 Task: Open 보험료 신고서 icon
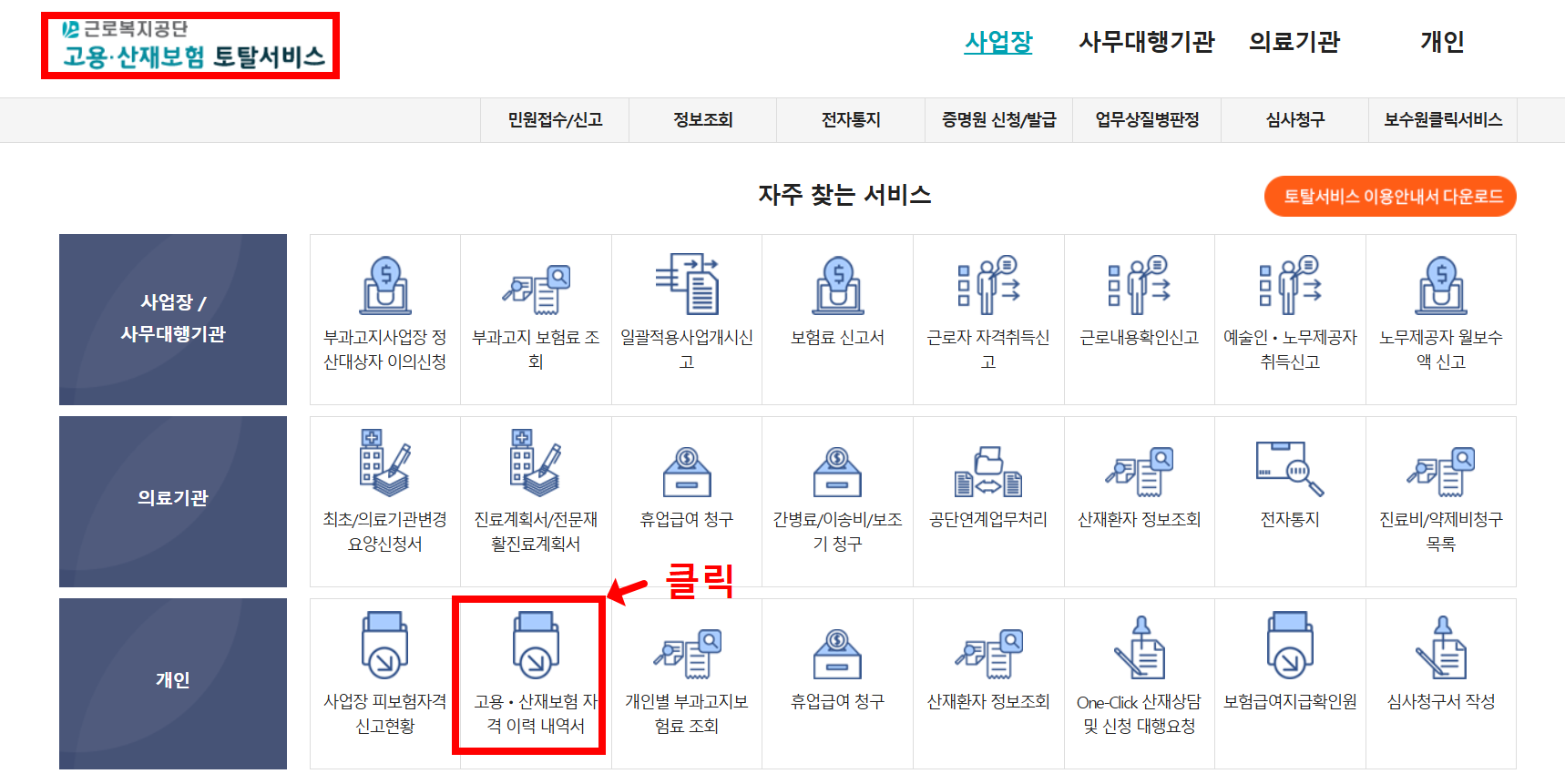(x=838, y=285)
